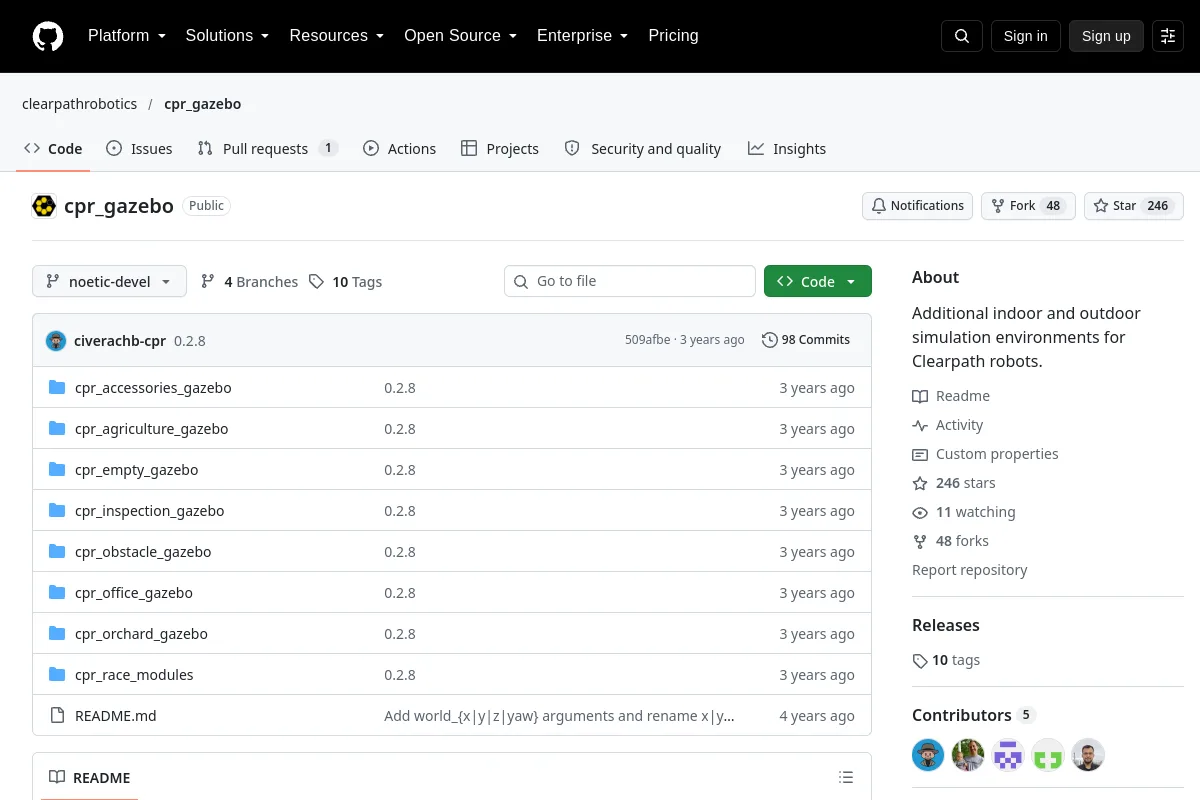Click the second contributor avatar
Image resolution: width=1200 pixels, height=800 pixels.
[x=968, y=755]
